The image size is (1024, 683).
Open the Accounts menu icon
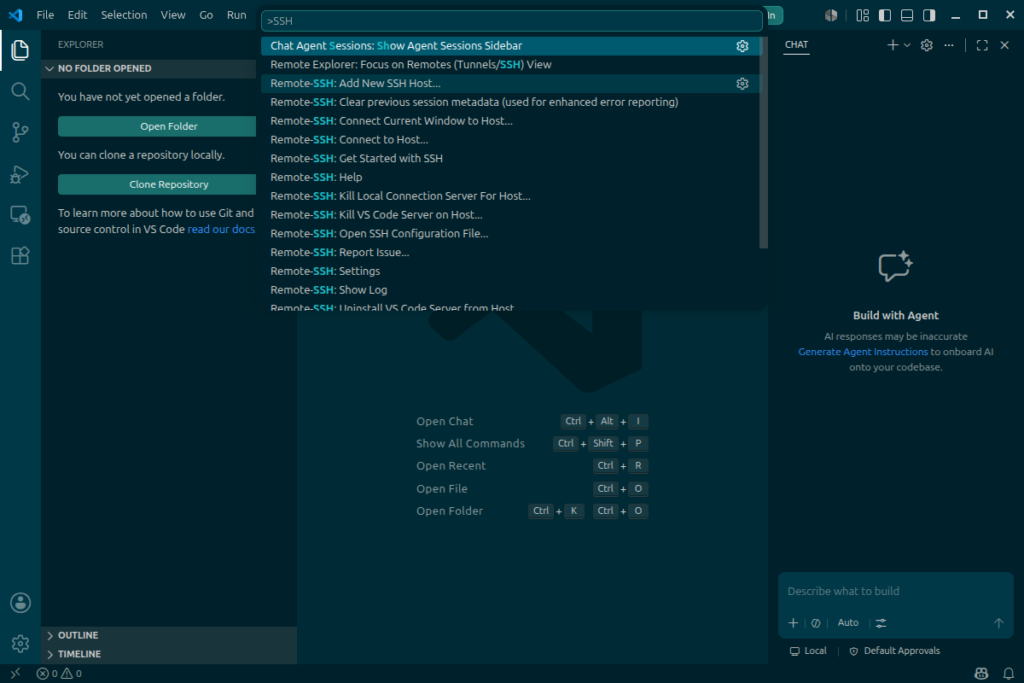20,603
